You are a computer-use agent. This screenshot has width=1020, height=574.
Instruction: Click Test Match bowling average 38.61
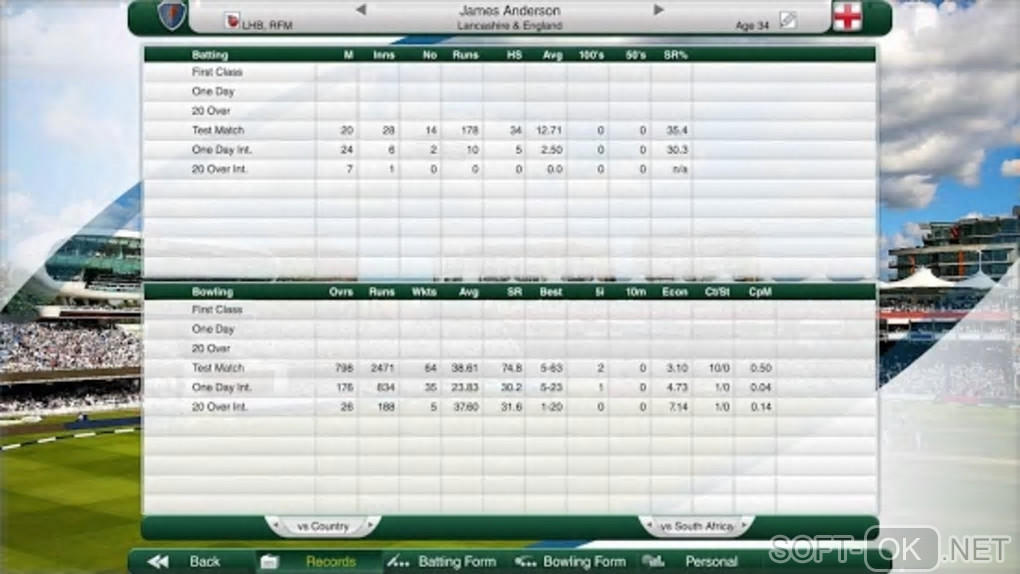(x=465, y=368)
